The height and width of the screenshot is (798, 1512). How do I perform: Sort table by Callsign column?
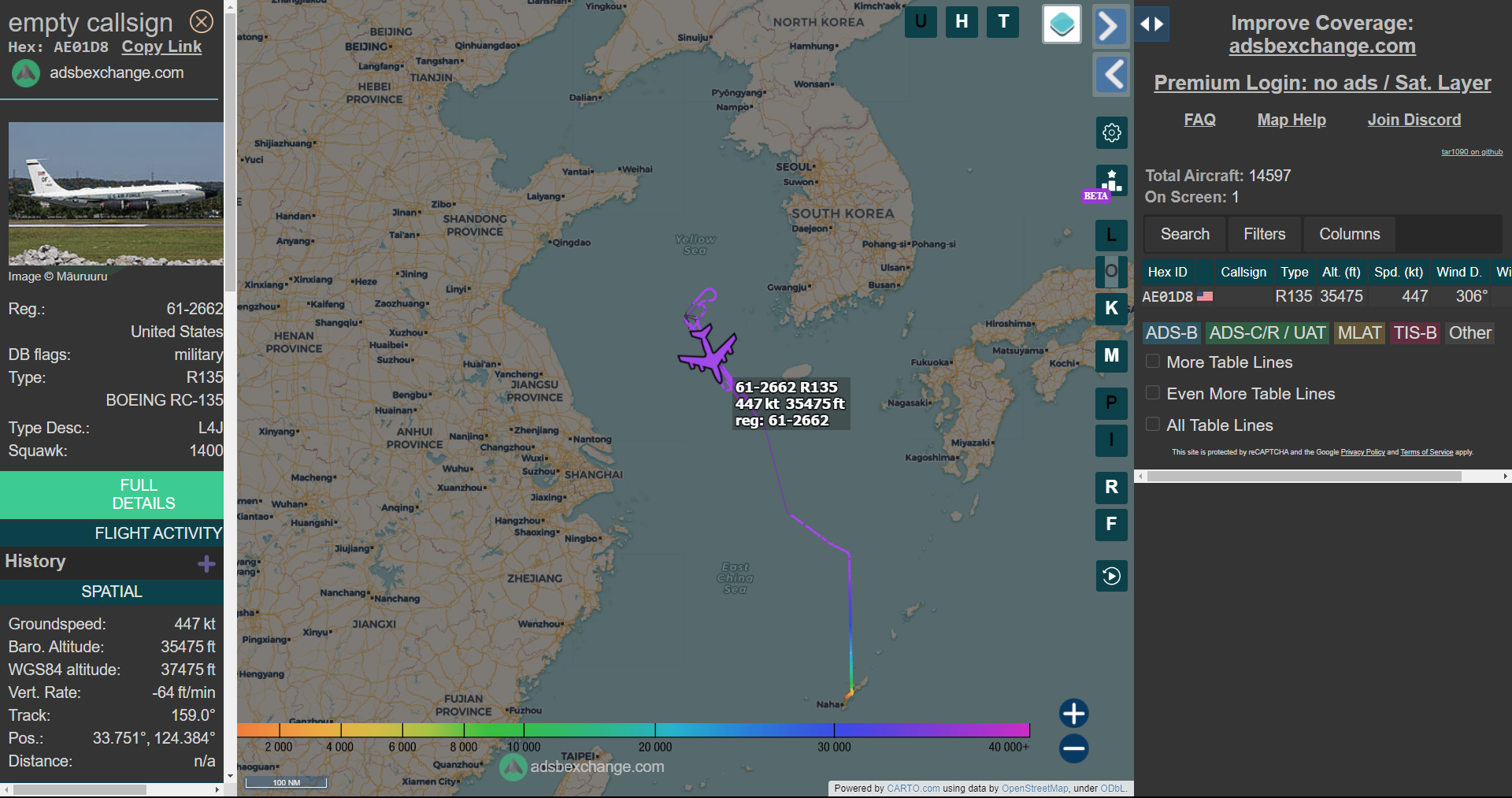click(1243, 272)
